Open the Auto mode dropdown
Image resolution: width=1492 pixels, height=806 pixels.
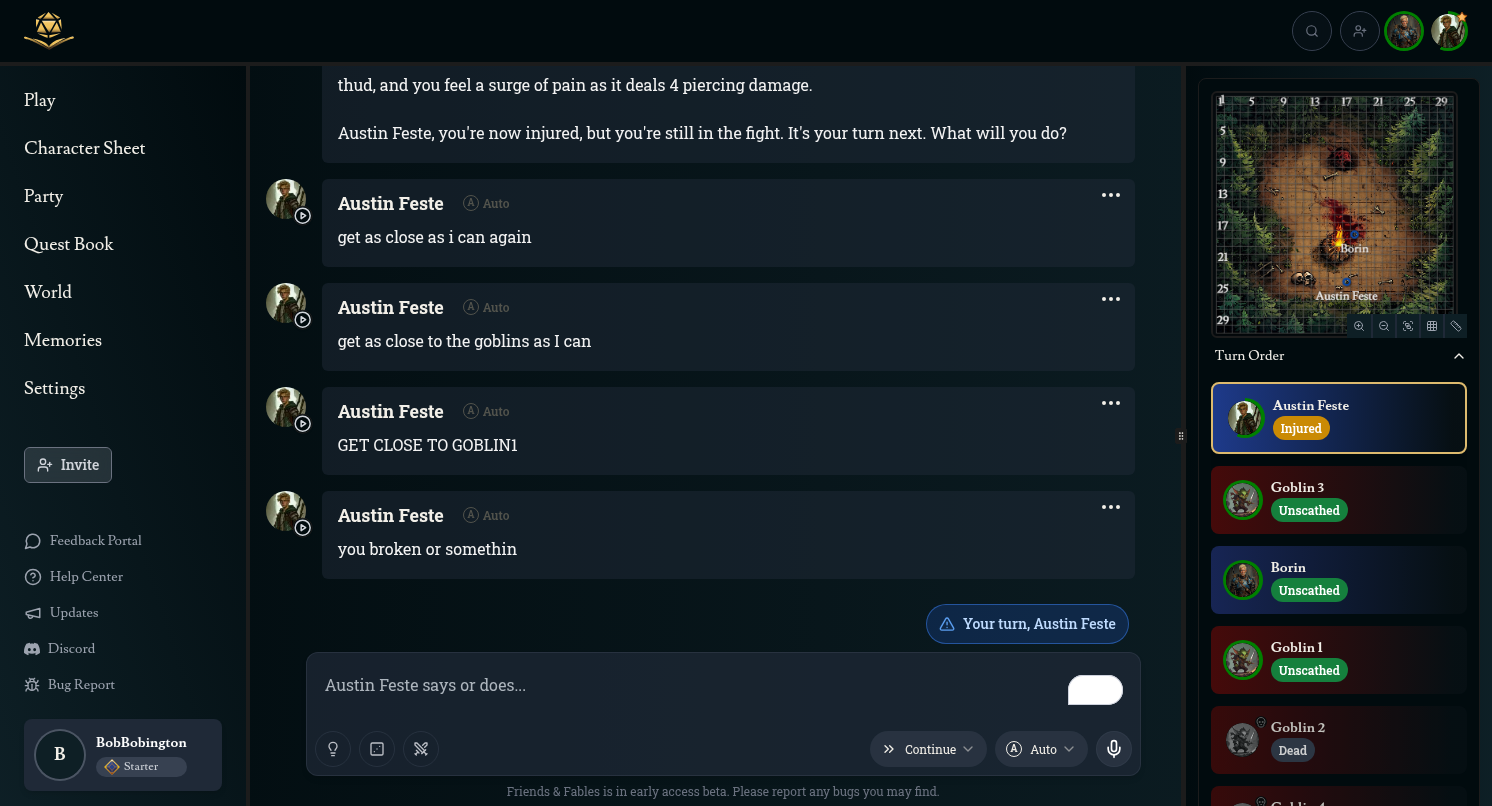coord(1041,749)
